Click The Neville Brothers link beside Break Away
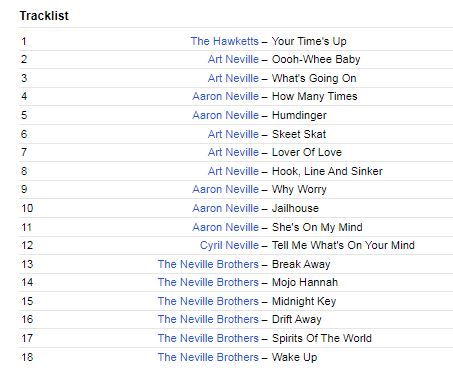 click(208, 264)
